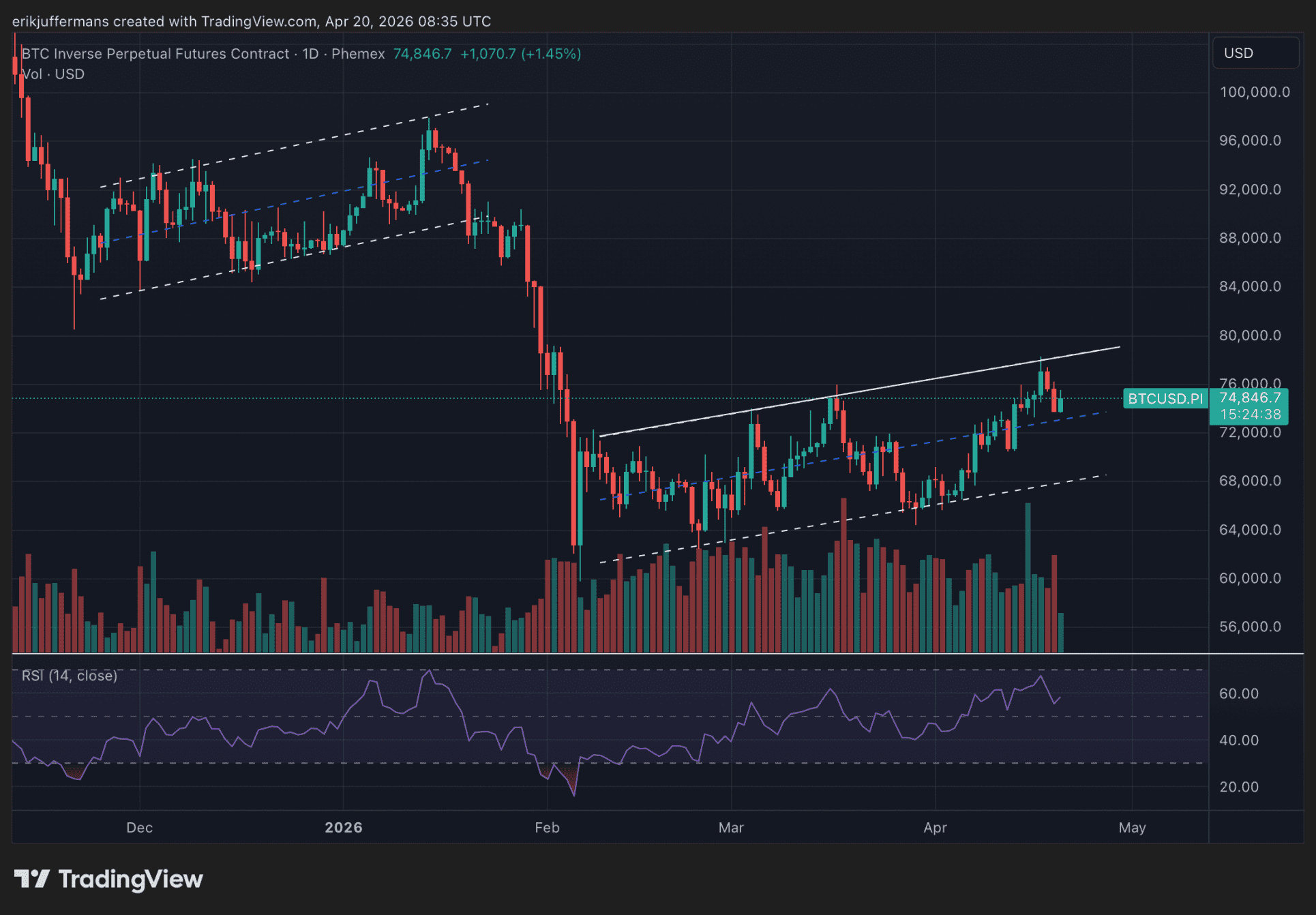This screenshot has height=915, width=1316.
Task: Select the tallest teal volume bar in April
Action: click(1028, 580)
